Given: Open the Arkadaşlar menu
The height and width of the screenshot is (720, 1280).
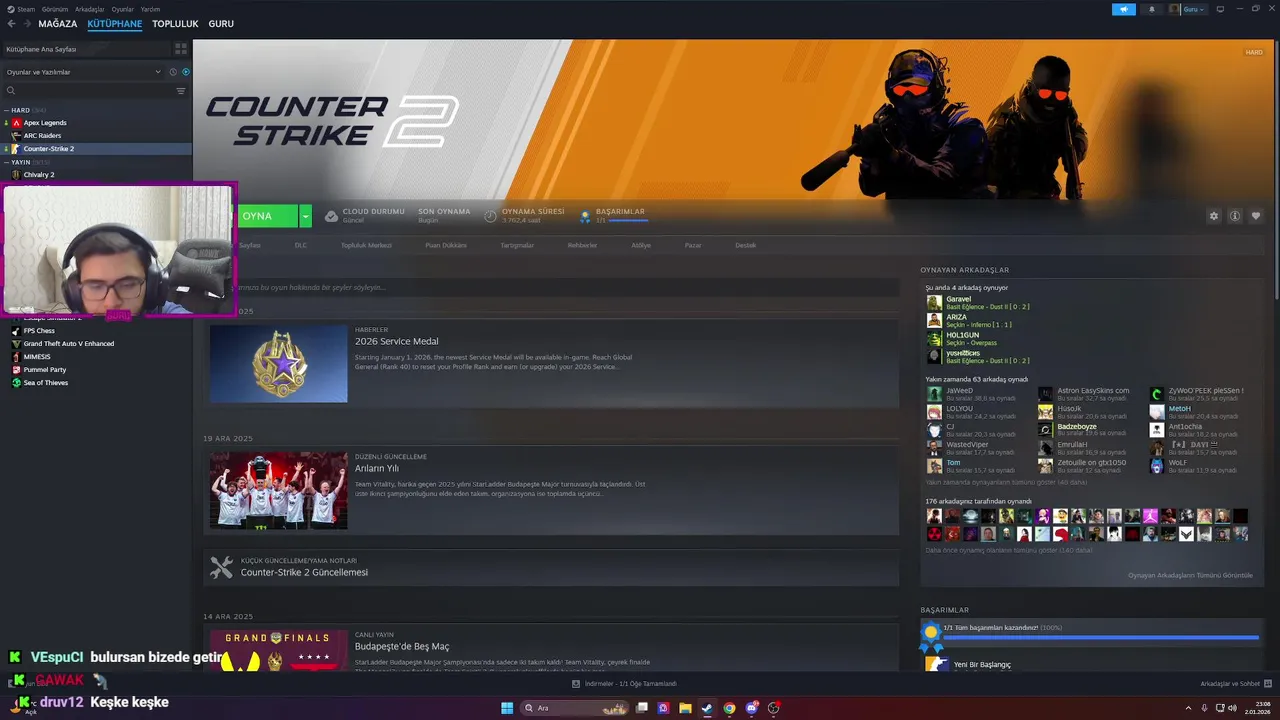Looking at the screenshot, I should click(90, 9).
